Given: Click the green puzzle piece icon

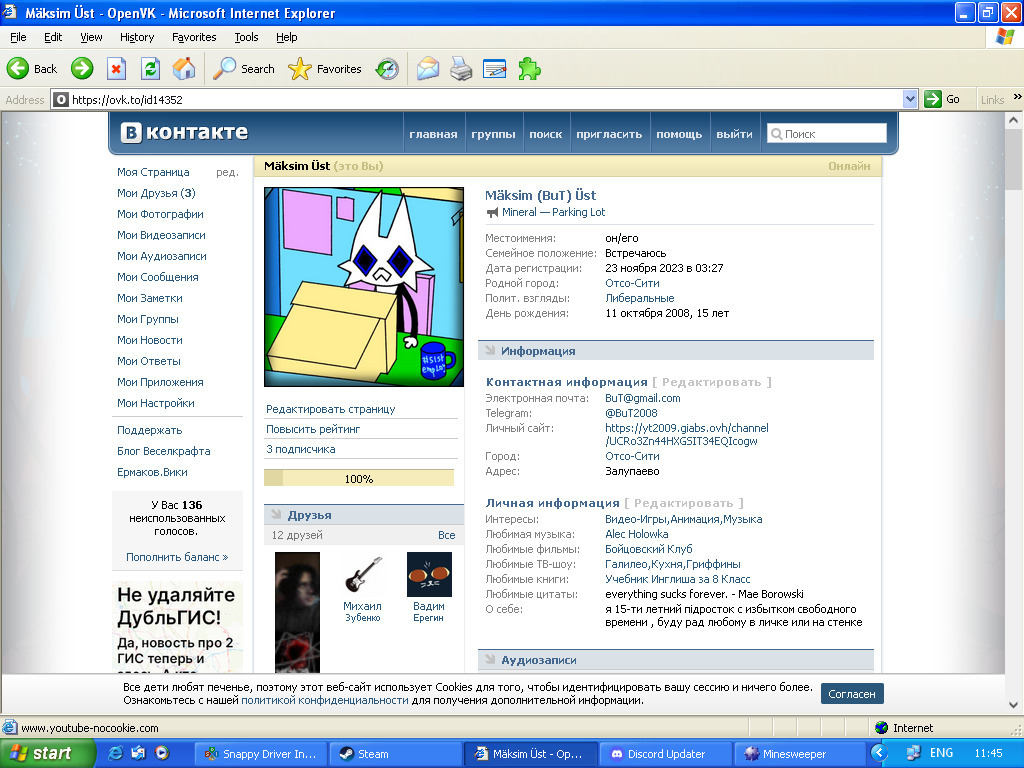Looking at the screenshot, I should point(529,69).
